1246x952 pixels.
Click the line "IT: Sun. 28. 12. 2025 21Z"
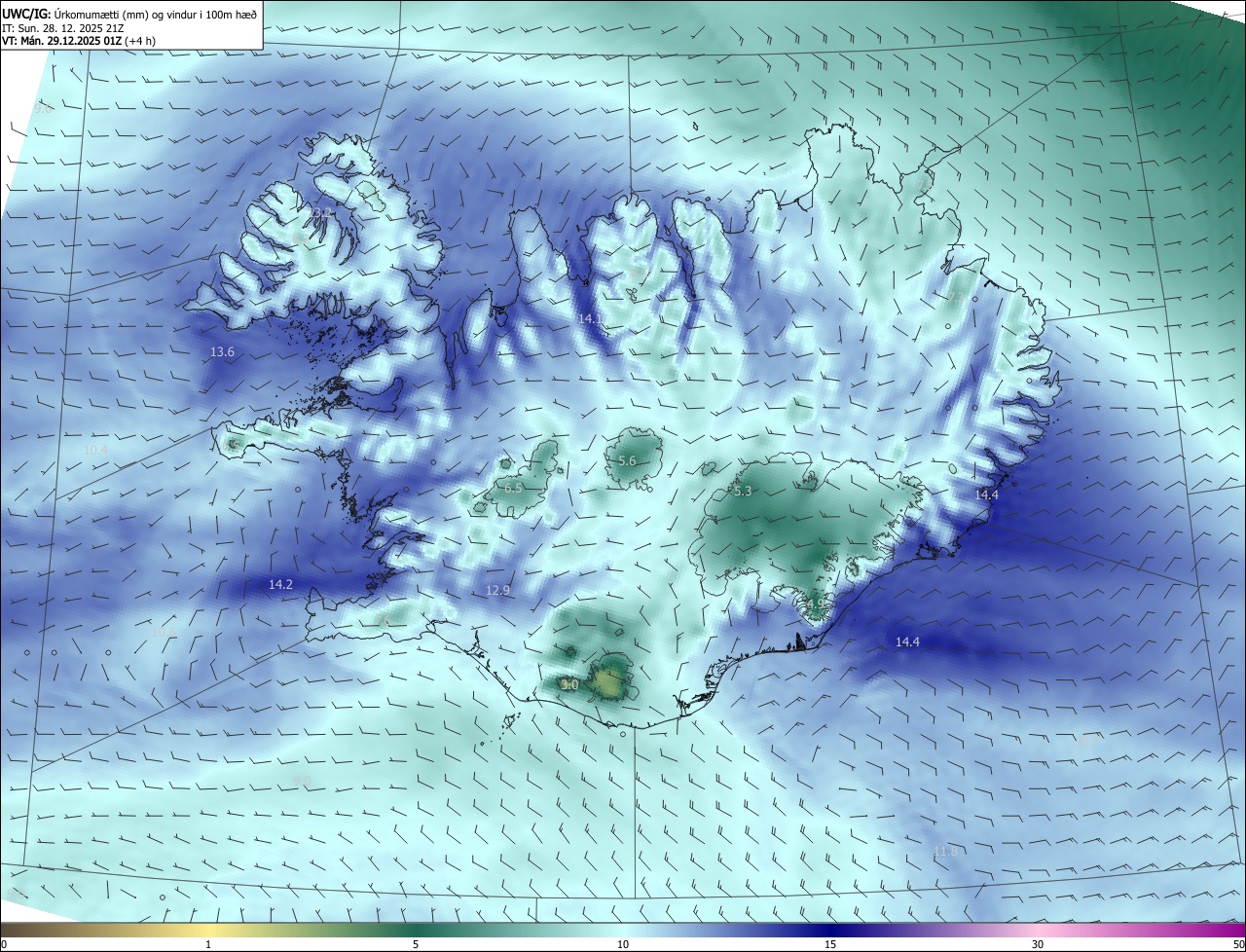pos(61,28)
